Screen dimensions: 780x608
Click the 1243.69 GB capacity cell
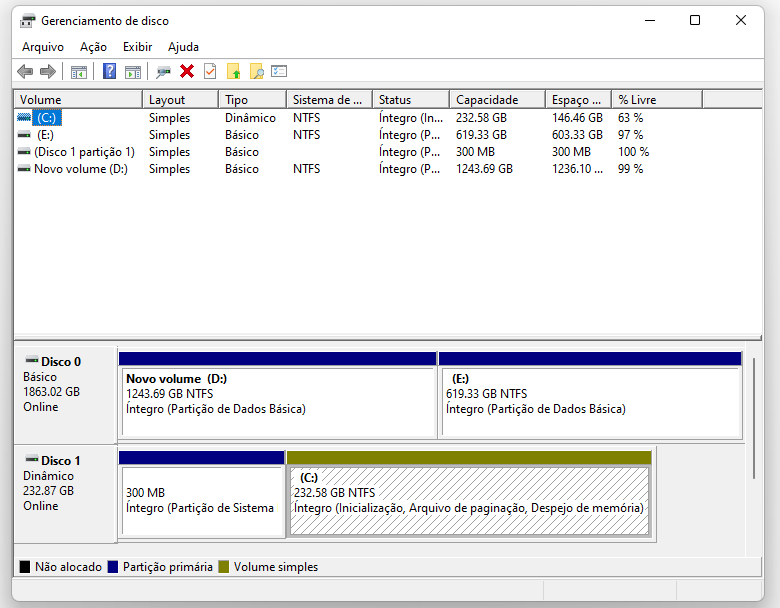tap(484, 169)
